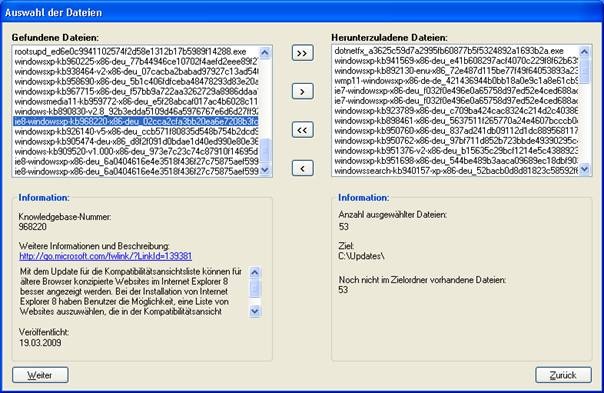Select windowsmedia11-kb959772-x86-deu in found files
Image resolution: width=604 pixels, height=393 pixels.
click(x=136, y=101)
